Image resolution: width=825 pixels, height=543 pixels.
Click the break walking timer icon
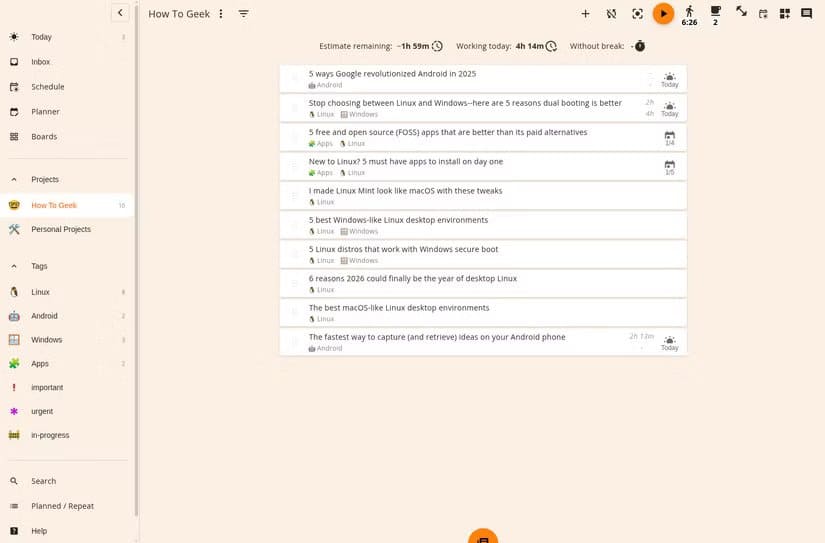coord(689,15)
